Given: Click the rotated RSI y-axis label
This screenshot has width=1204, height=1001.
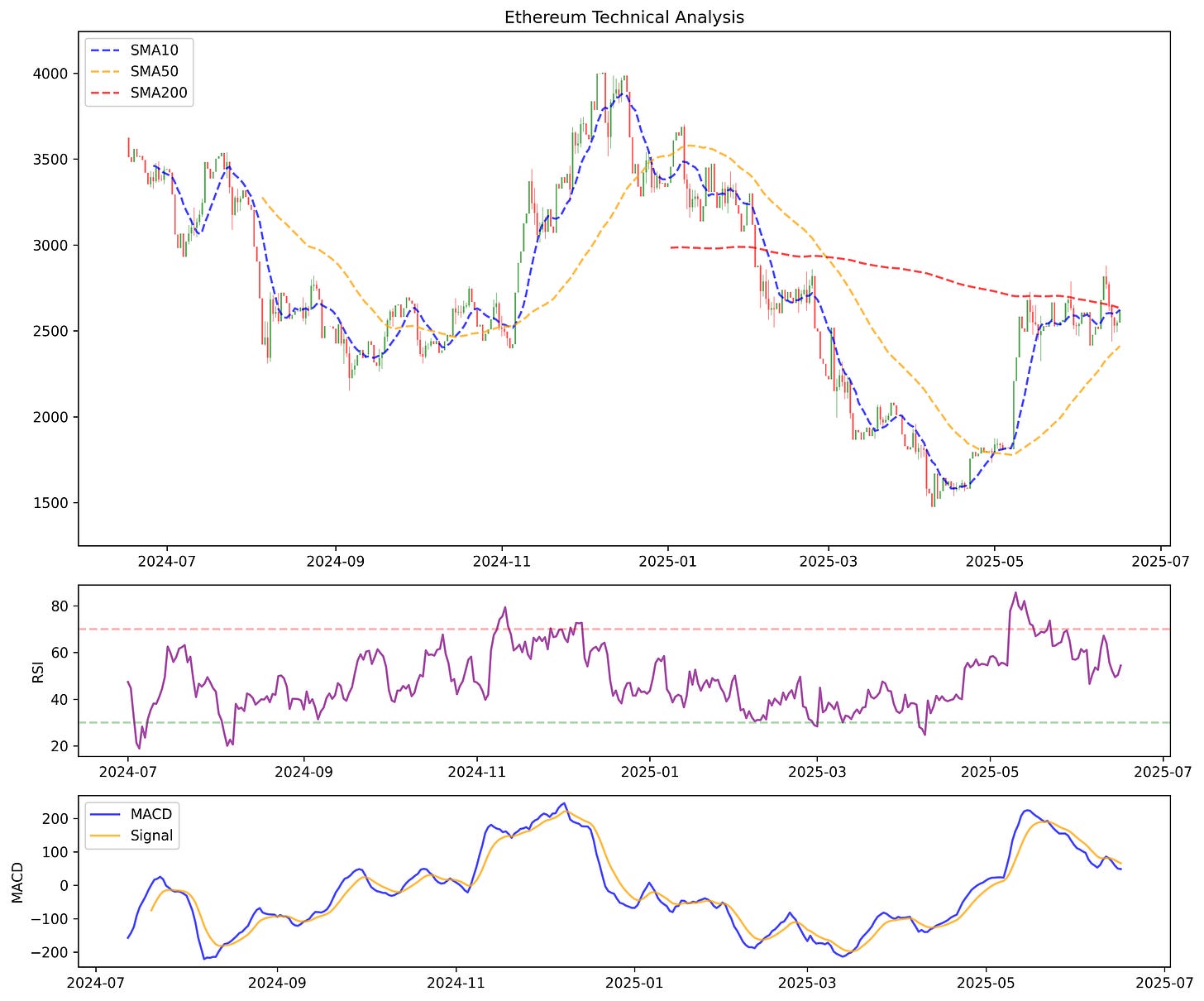Looking at the screenshot, I should (37, 670).
